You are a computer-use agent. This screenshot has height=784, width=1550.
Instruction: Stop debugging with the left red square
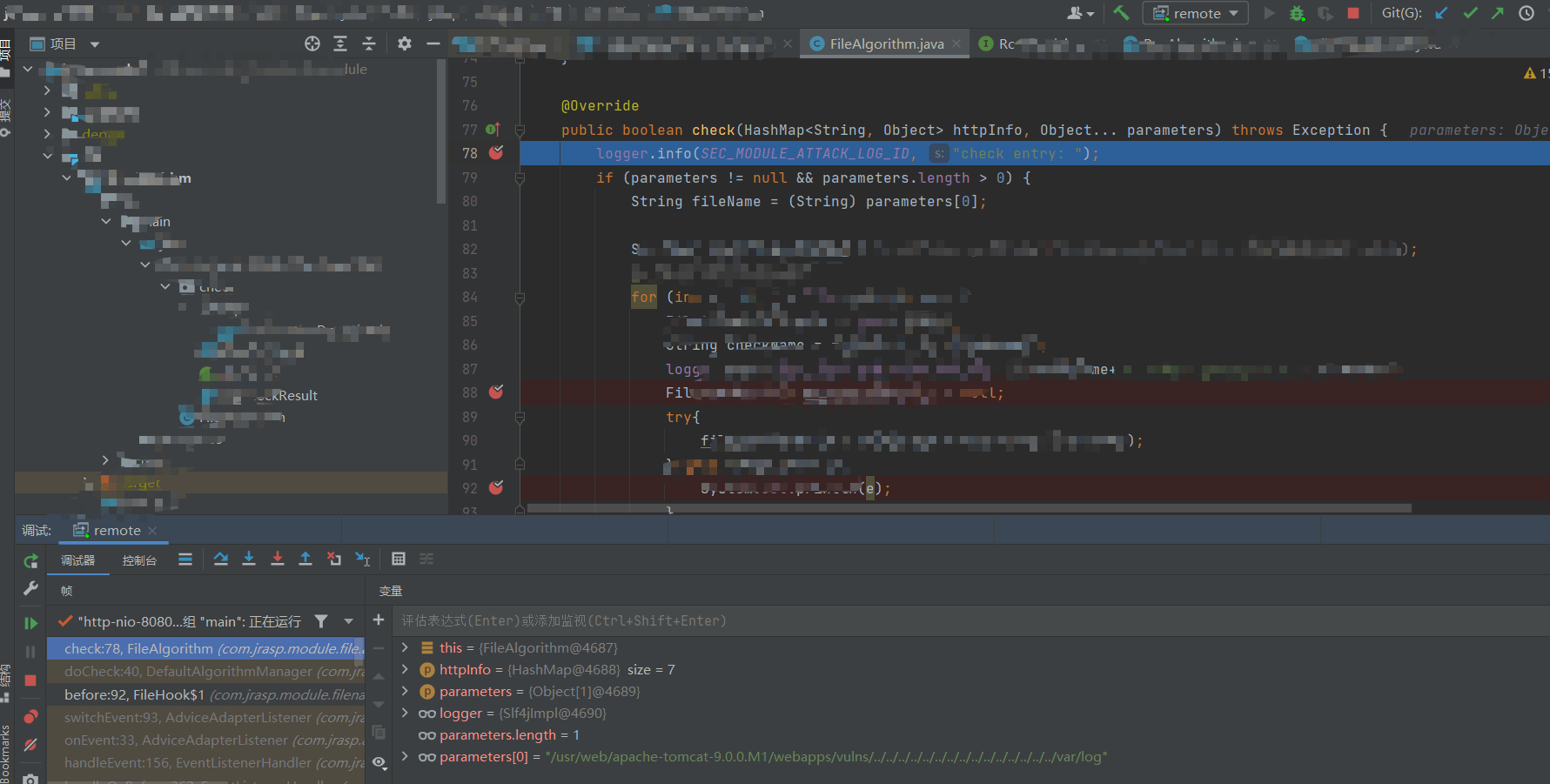[x=30, y=680]
